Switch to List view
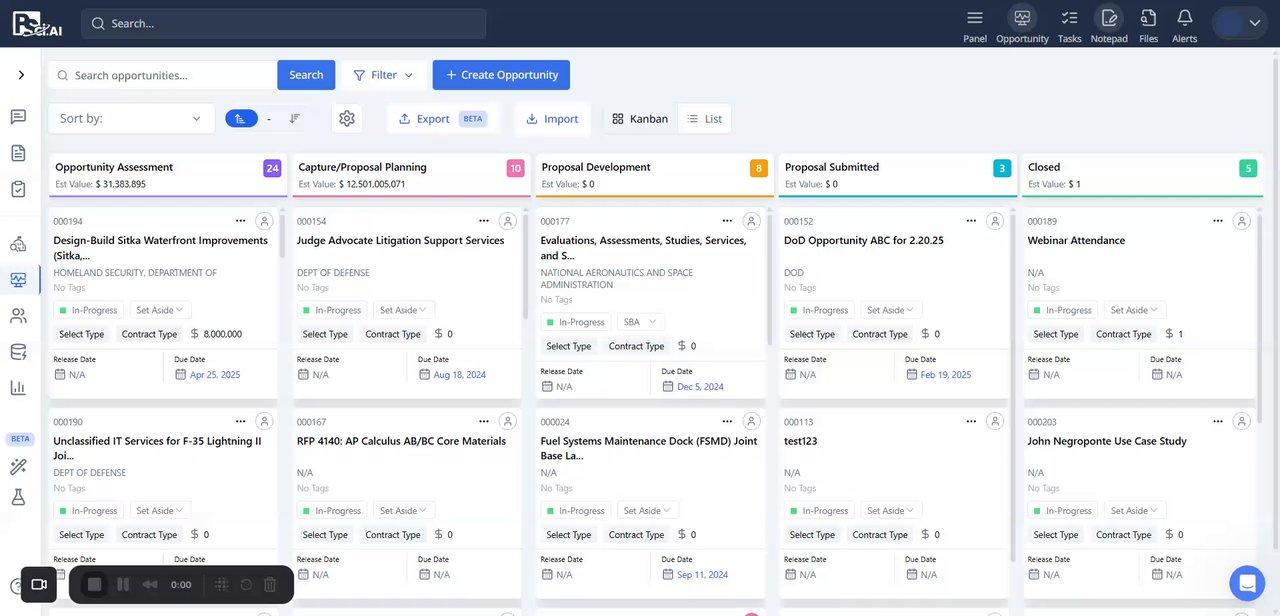Viewport: 1280px width, 616px height. (704, 118)
